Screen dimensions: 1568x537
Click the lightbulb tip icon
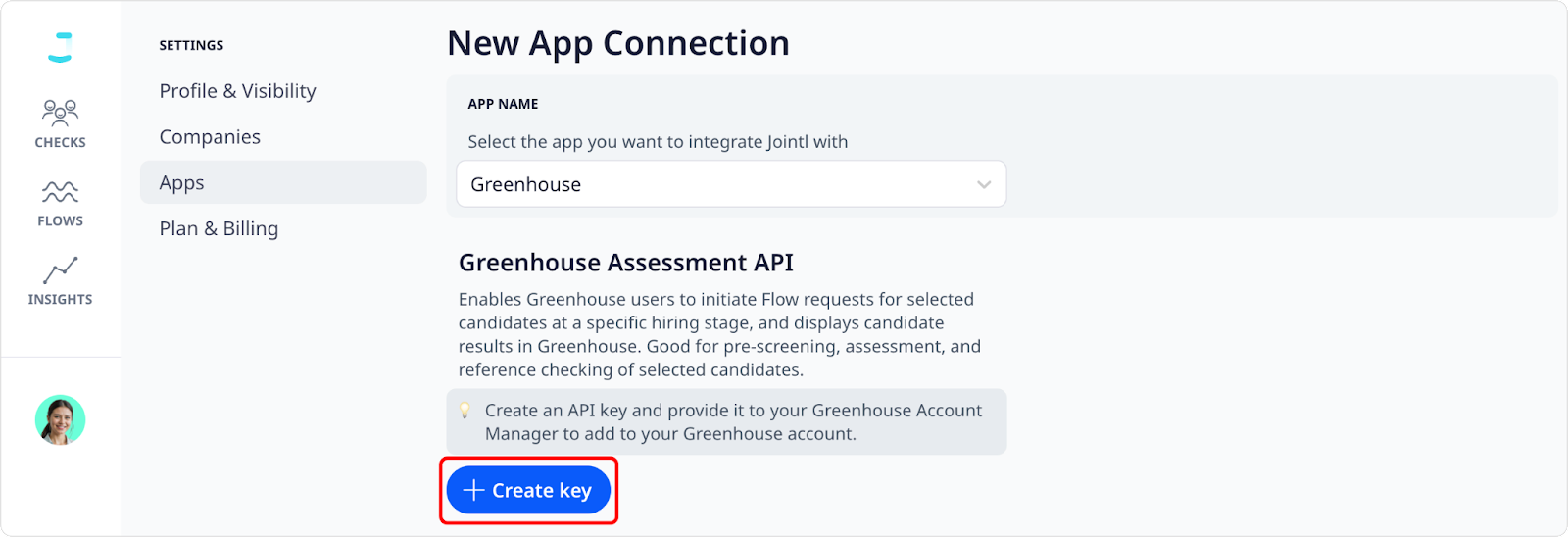point(465,411)
